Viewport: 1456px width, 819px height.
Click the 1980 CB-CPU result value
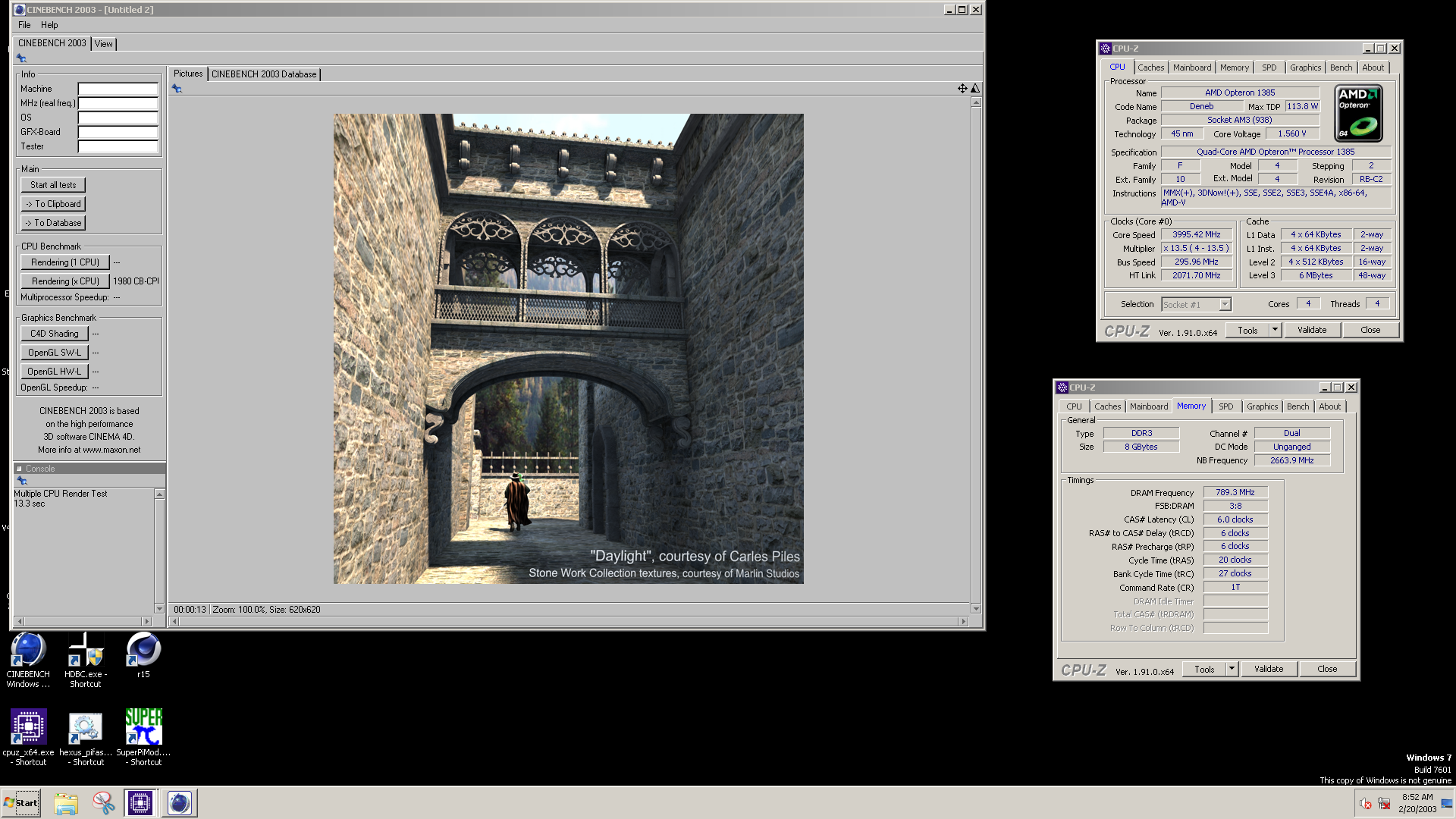tap(136, 281)
